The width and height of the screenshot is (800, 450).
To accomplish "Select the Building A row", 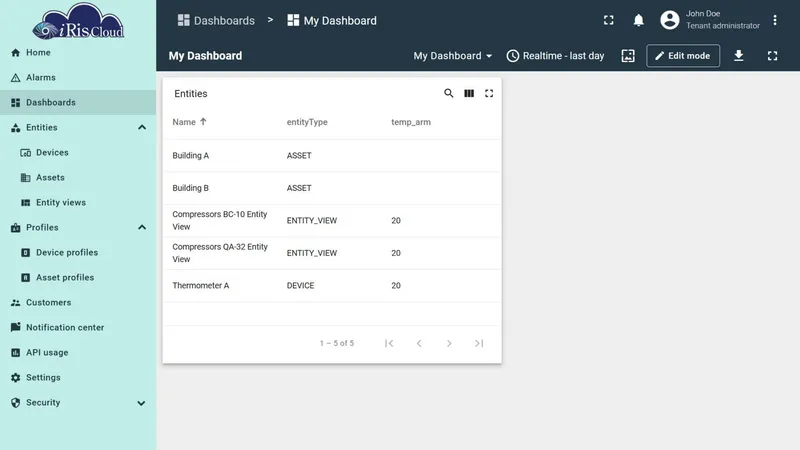I will coord(332,156).
